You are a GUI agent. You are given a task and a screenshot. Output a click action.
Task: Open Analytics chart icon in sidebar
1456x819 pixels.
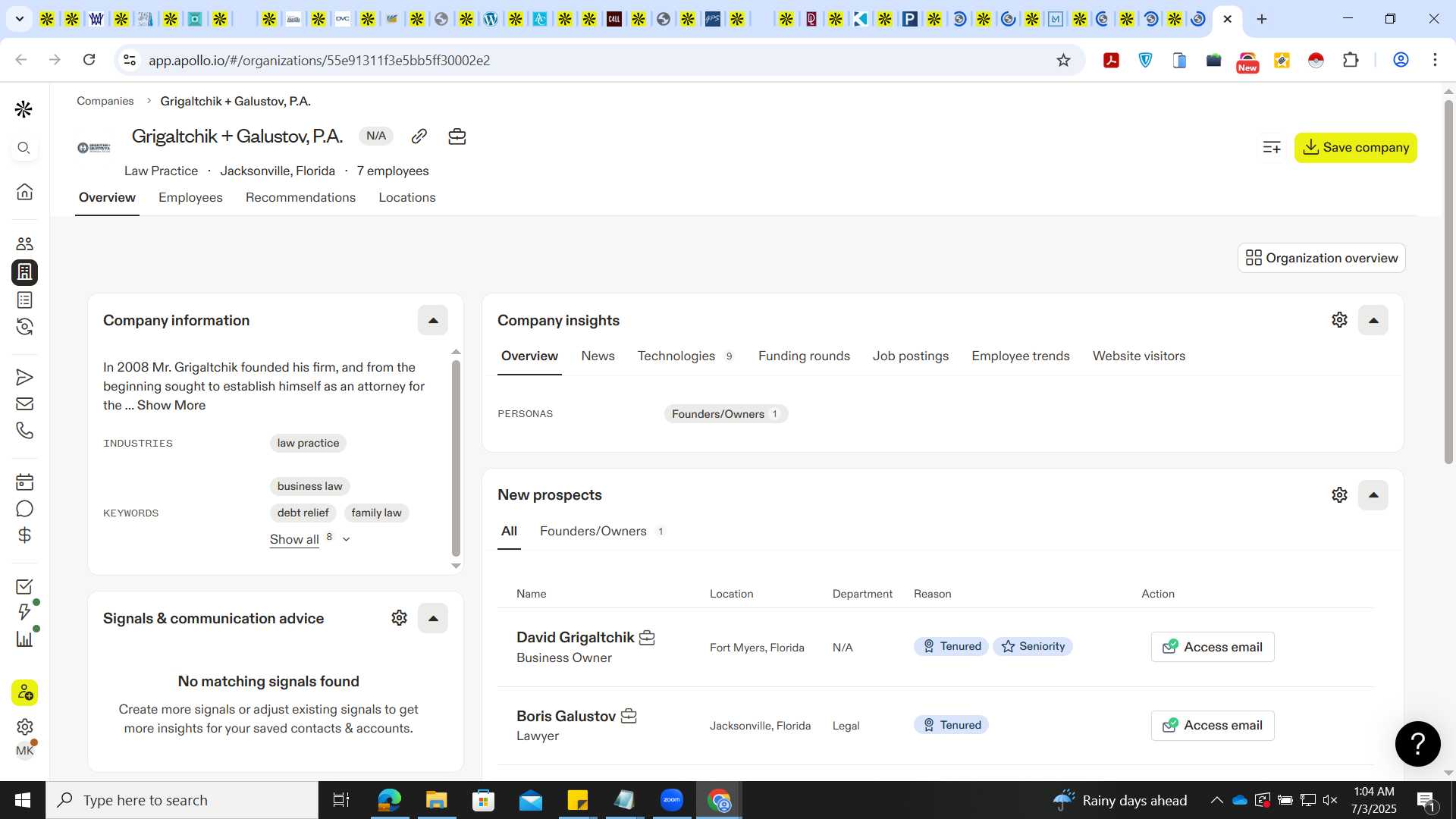click(24, 639)
